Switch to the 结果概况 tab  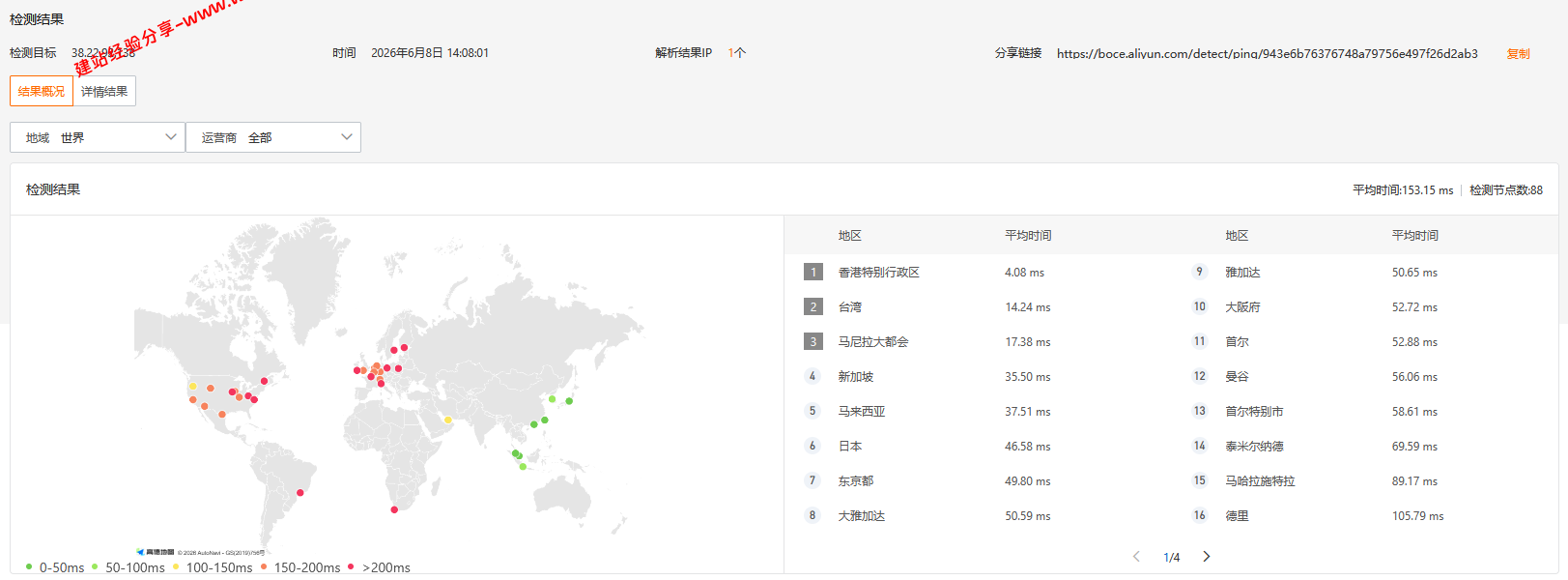[x=42, y=91]
